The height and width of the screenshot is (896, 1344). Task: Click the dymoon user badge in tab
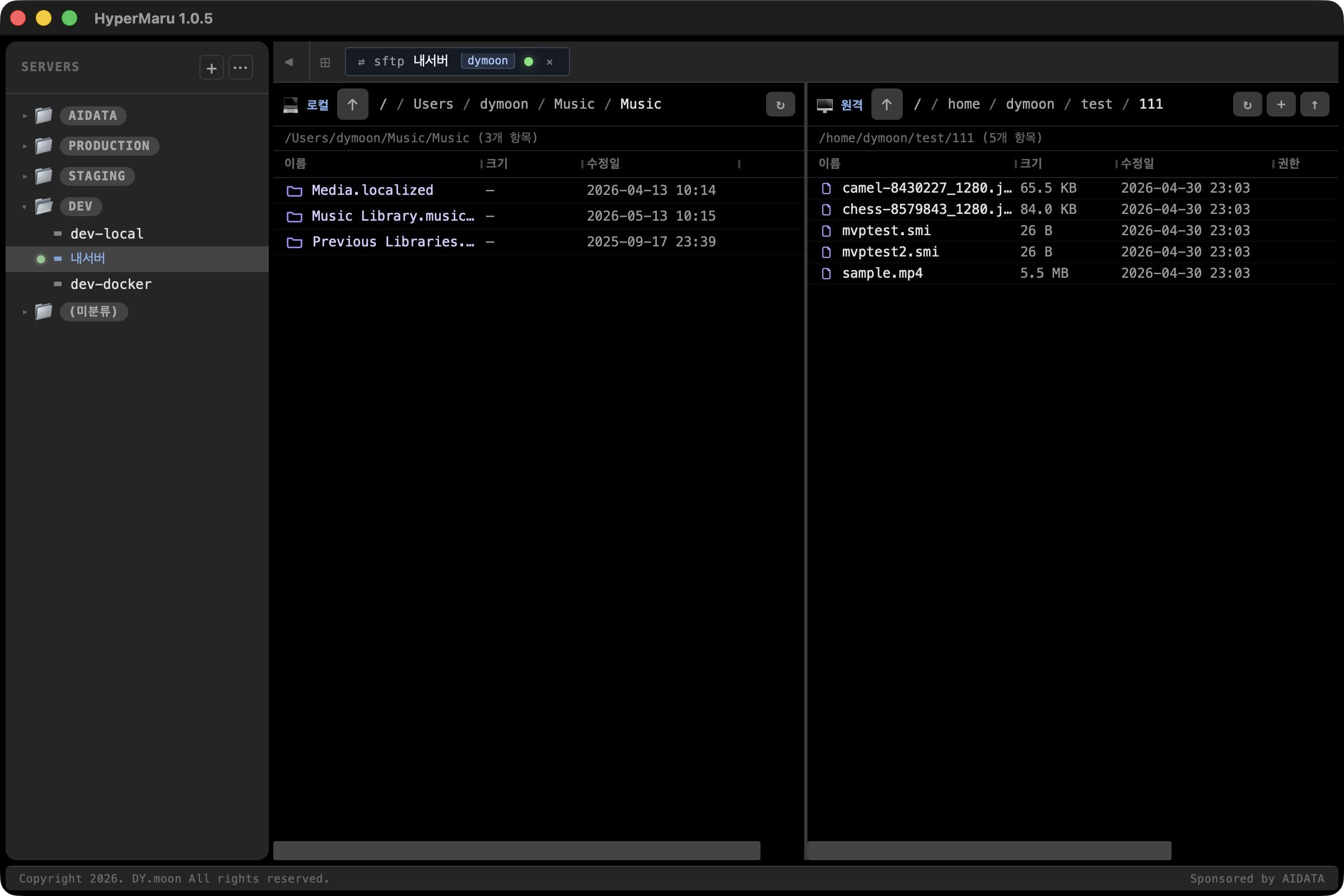[487, 61]
